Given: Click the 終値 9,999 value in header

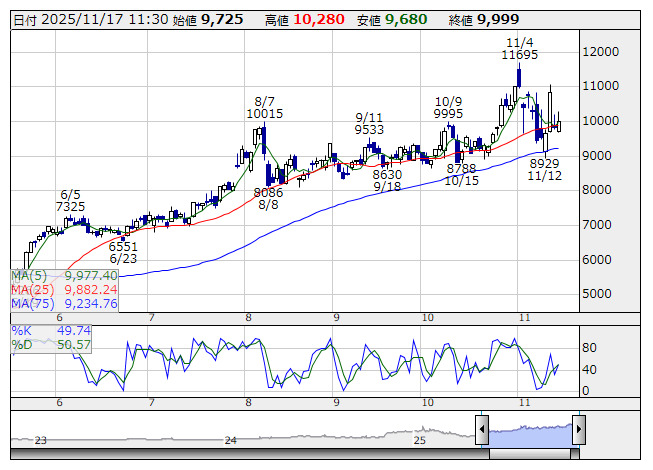Looking at the screenshot, I should [x=497, y=19].
